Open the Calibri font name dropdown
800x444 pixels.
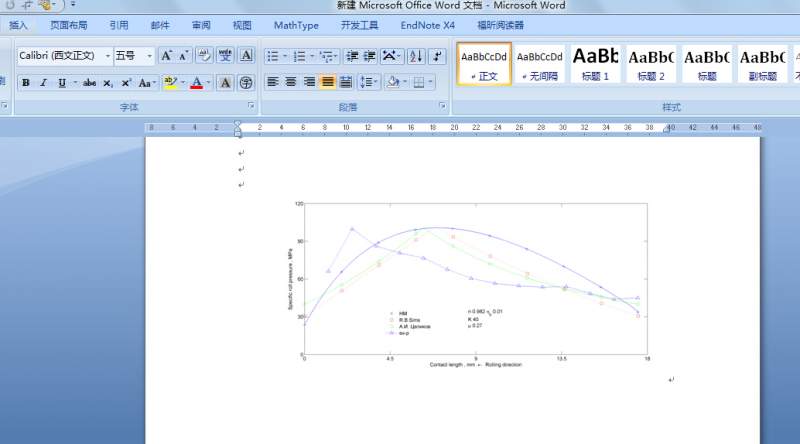[108, 56]
